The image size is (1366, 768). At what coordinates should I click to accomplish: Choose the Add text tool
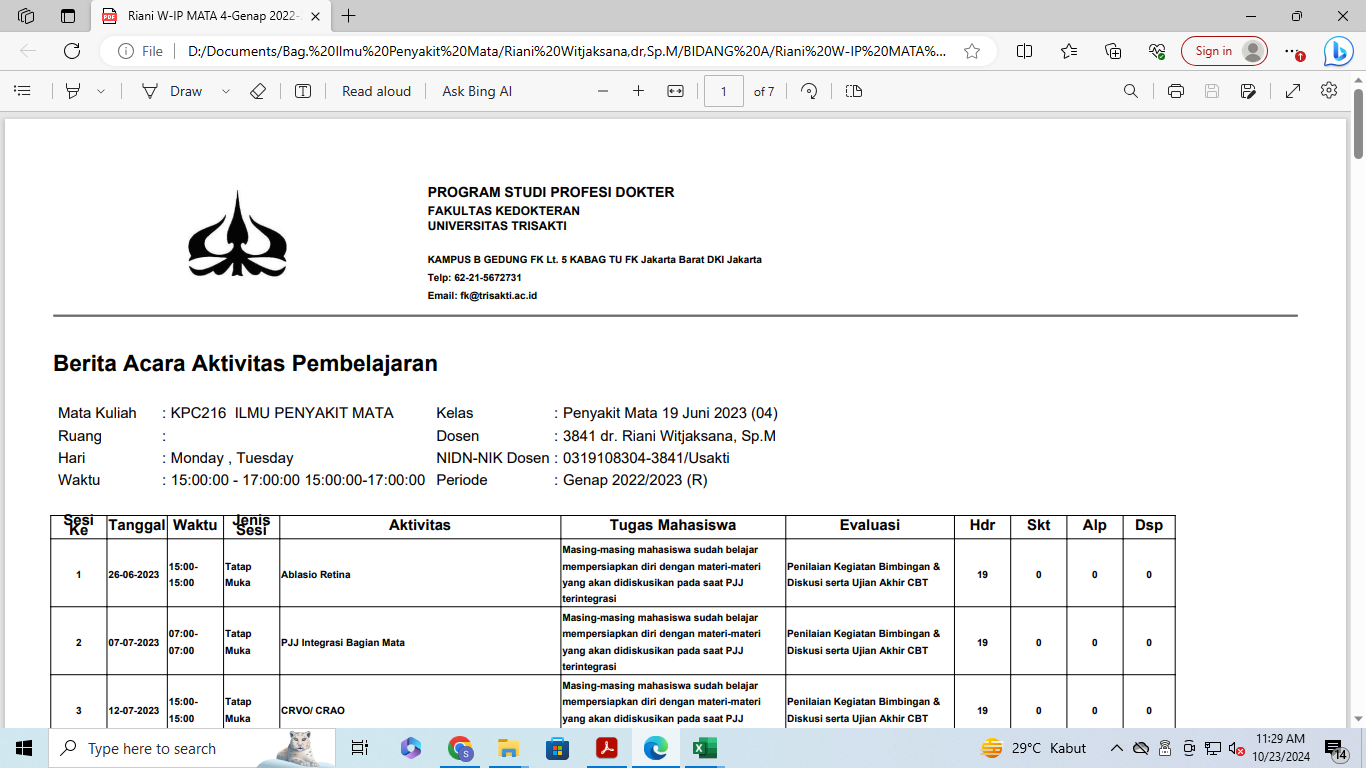(303, 91)
